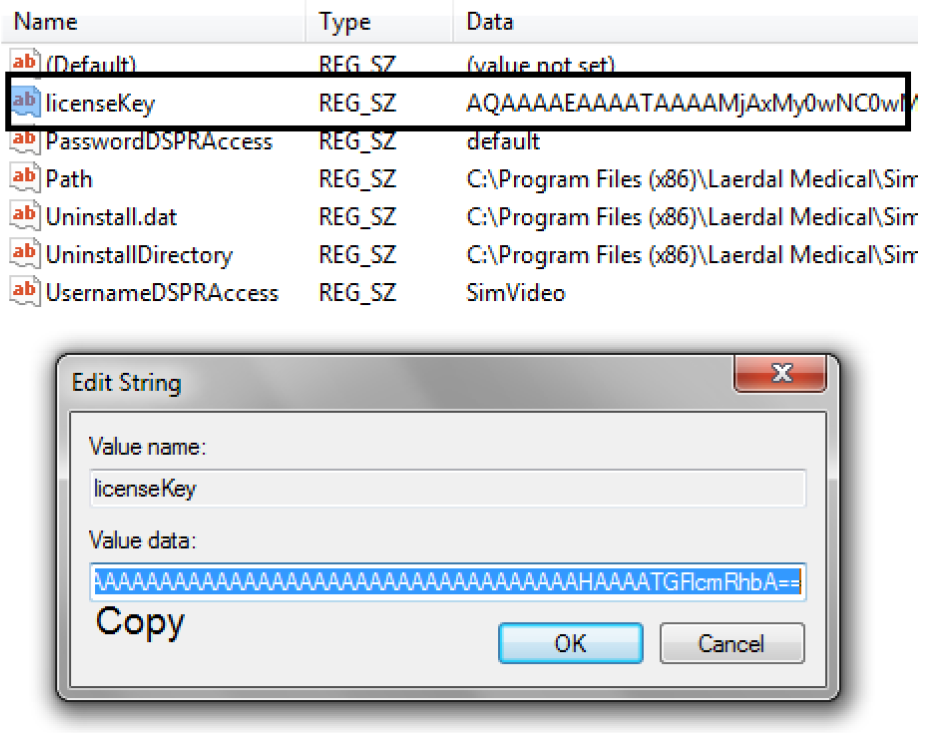Confirm the edit with OK
The height and width of the screenshot is (733, 932).
(x=570, y=643)
